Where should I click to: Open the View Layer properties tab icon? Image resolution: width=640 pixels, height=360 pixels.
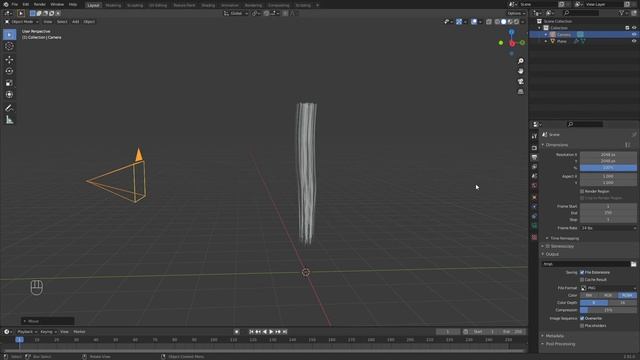pos(534,167)
